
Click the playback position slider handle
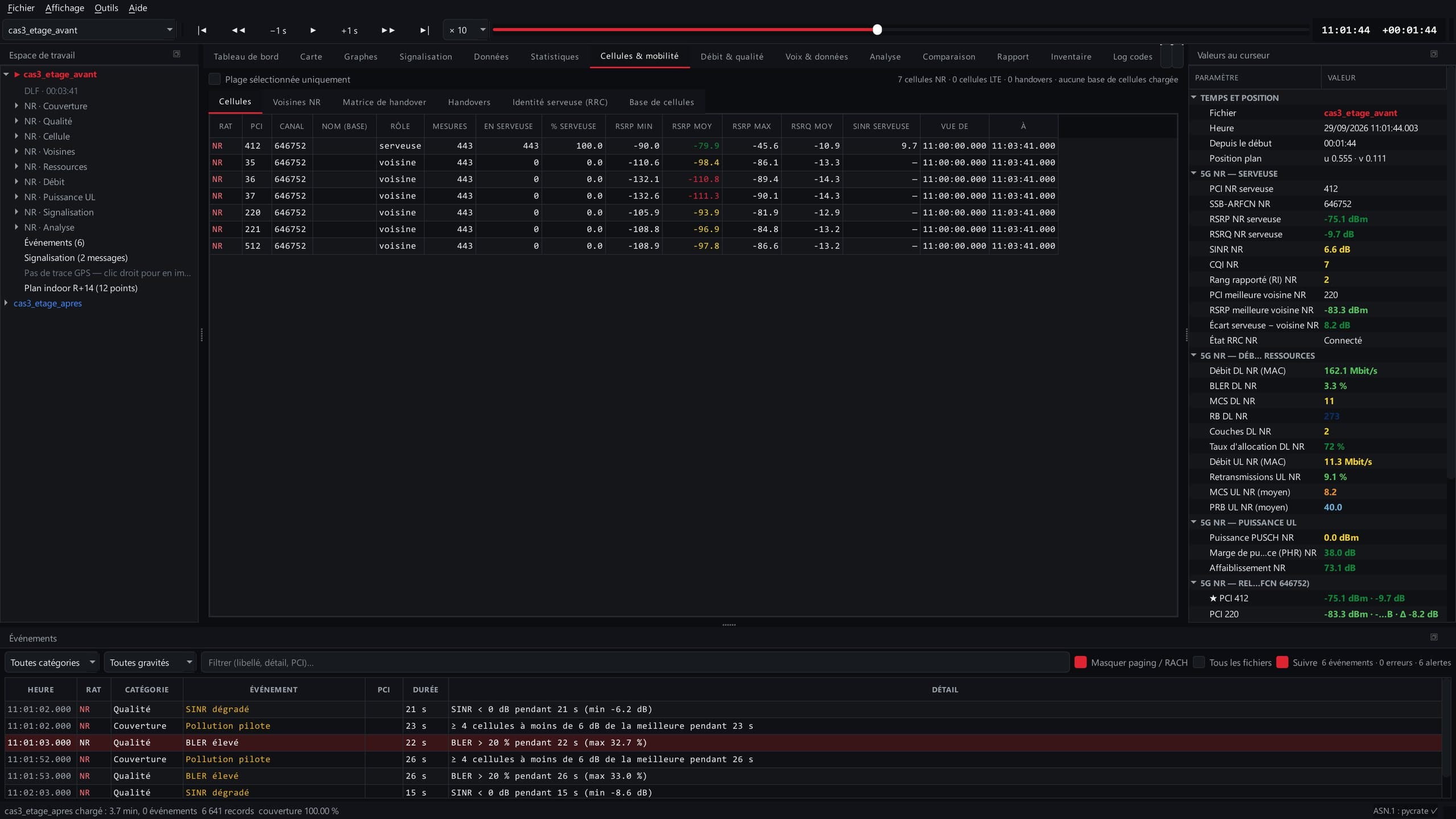[x=877, y=30]
